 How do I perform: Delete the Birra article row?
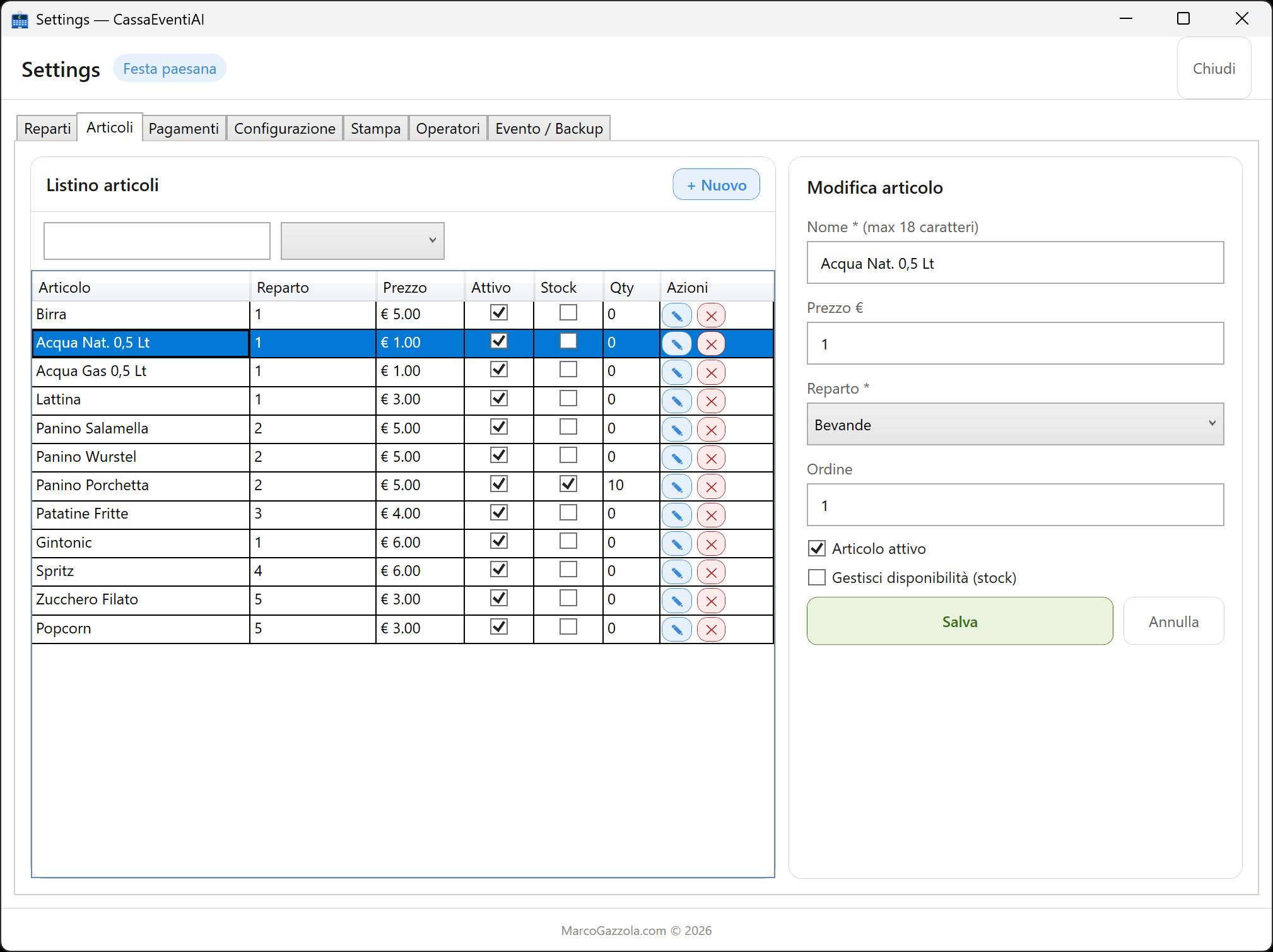tap(711, 315)
